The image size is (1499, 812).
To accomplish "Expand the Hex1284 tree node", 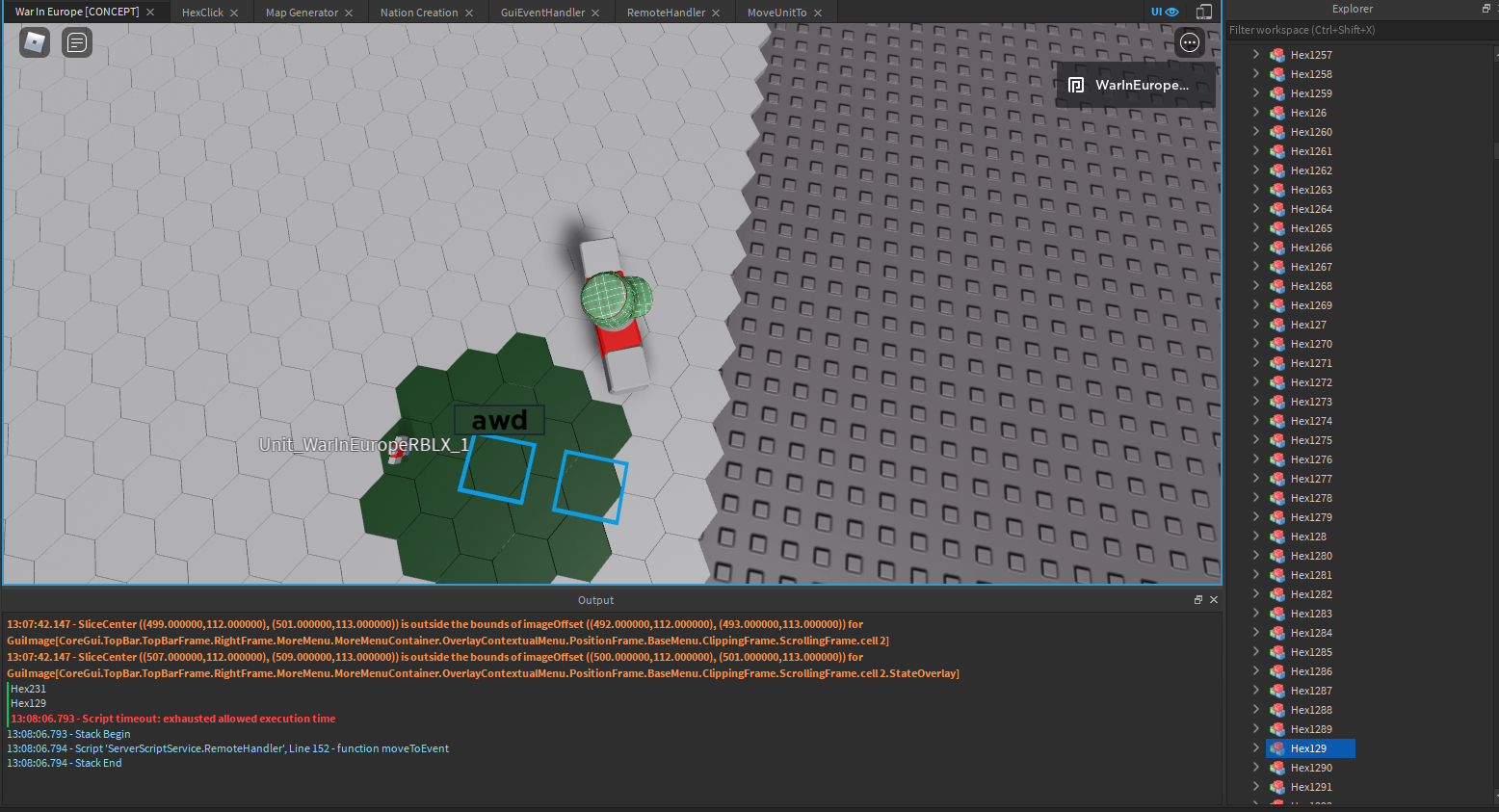I will tap(1255, 633).
